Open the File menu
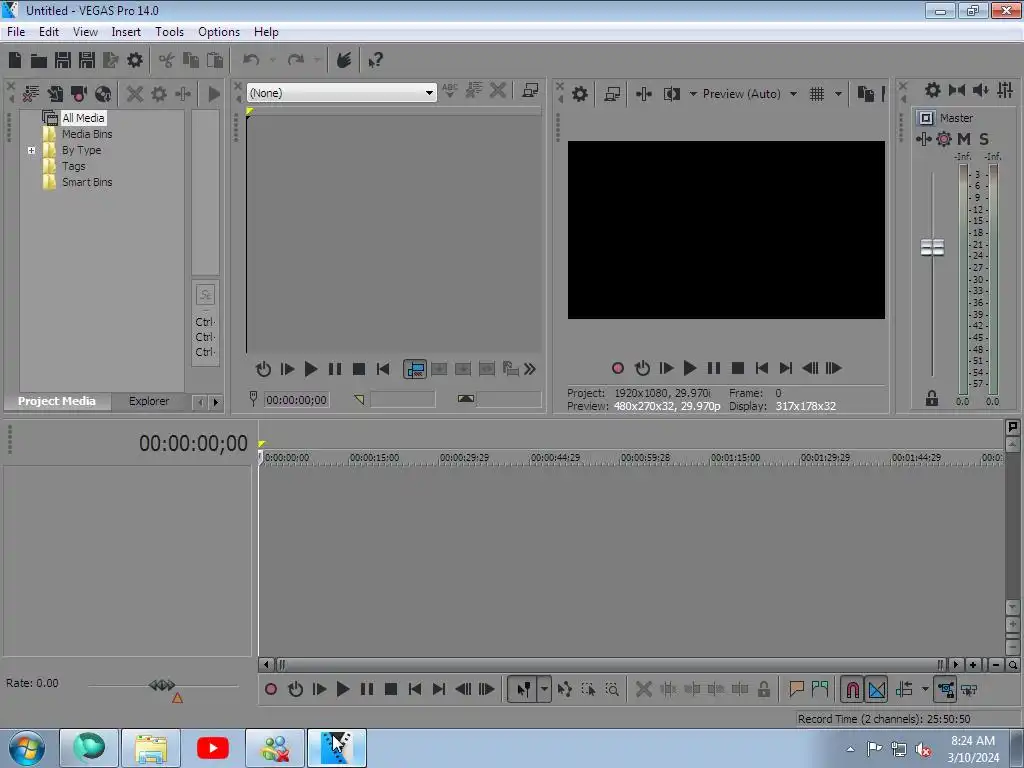This screenshot has width=1024, height=768. [x=16, y=31]
